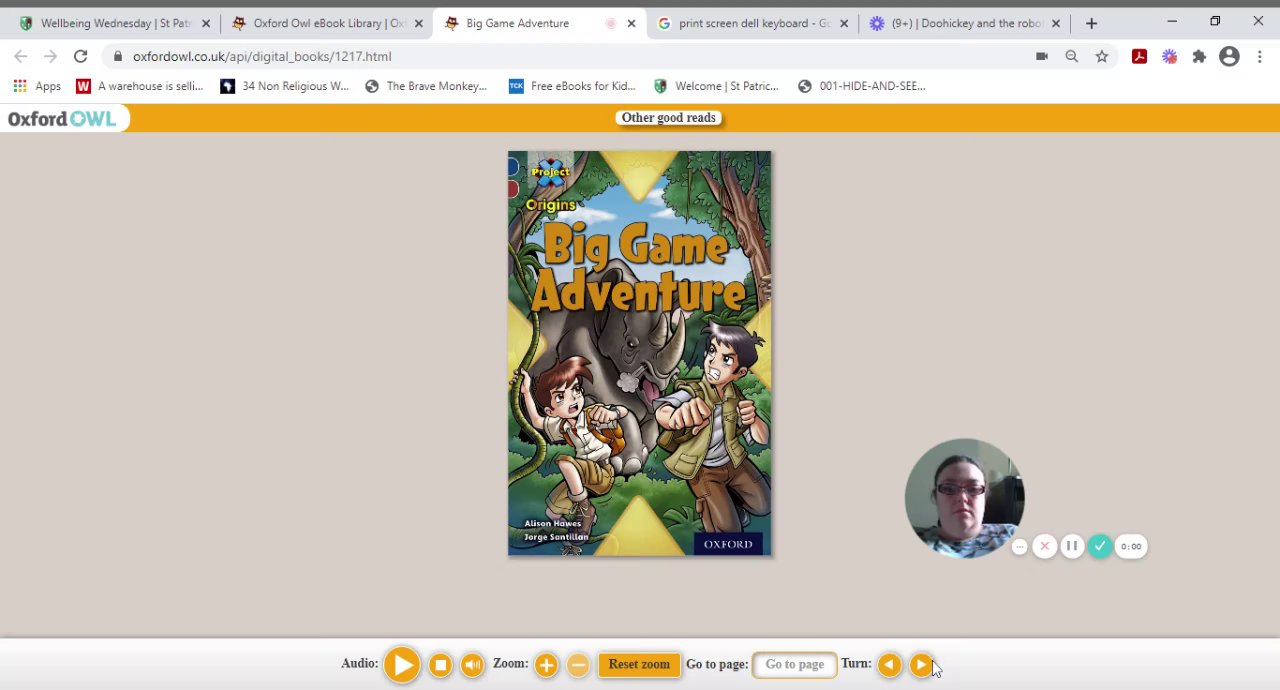Turn to the next page
1280x690 pixels.
click(920, 665)
